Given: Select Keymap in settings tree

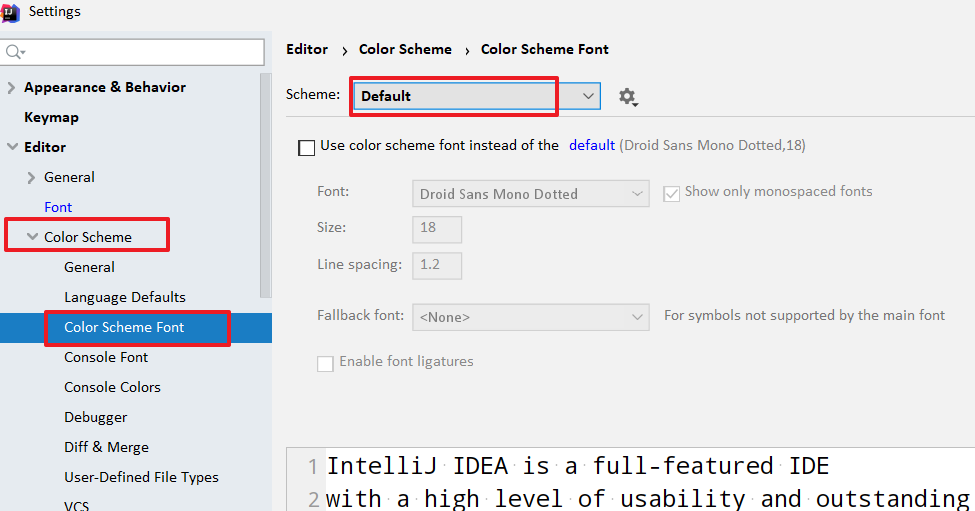Looking at the screenshot, I should click(x=51, y=117).
